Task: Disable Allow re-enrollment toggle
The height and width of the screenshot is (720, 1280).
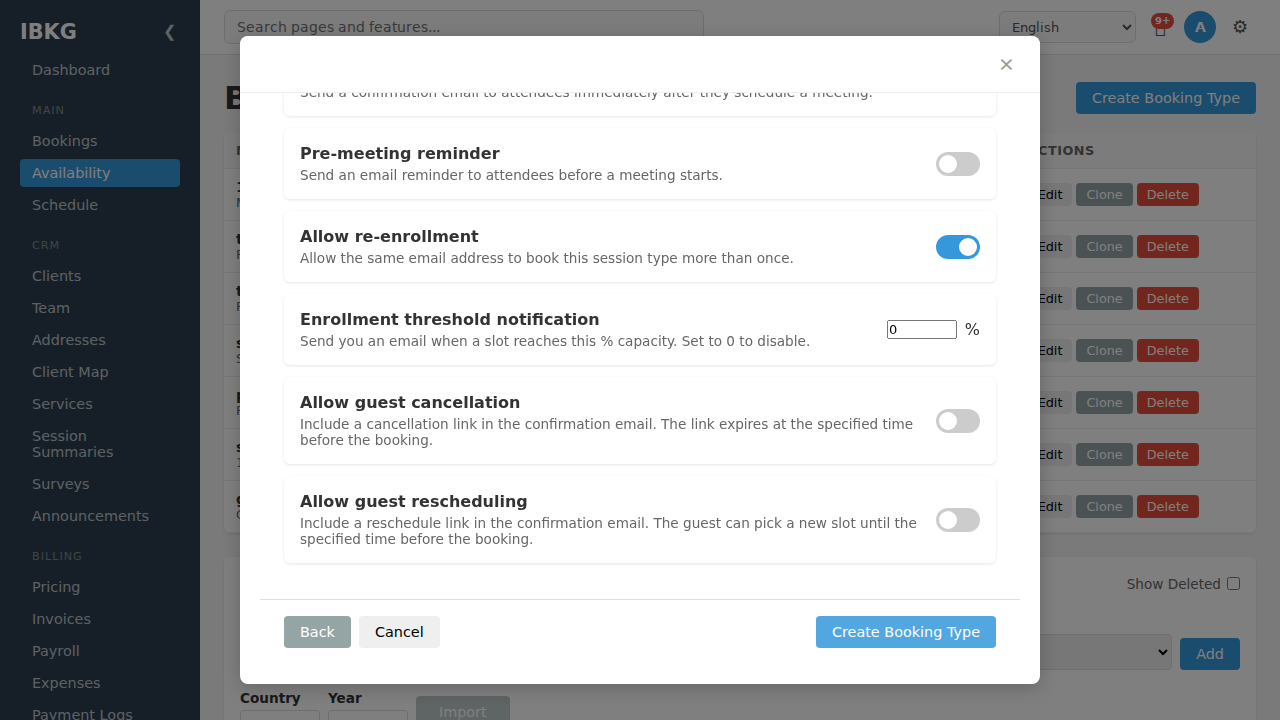Action: 958,247
